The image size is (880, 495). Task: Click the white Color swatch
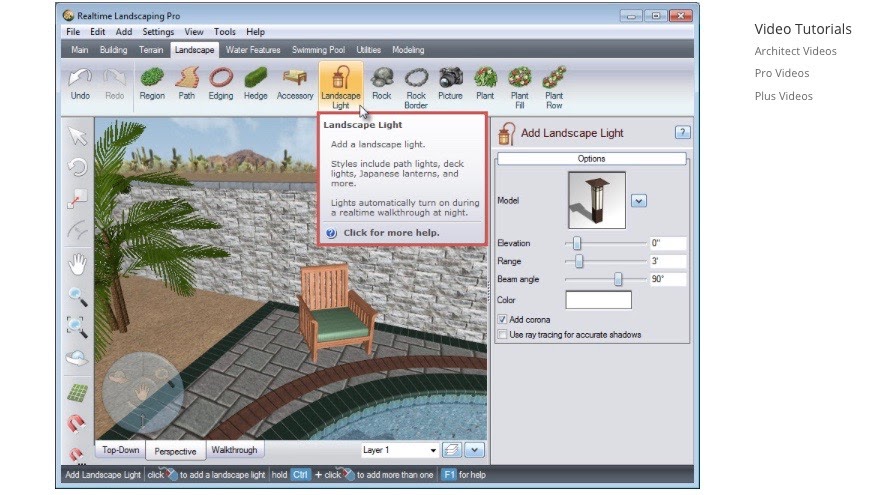click(598, 300)
